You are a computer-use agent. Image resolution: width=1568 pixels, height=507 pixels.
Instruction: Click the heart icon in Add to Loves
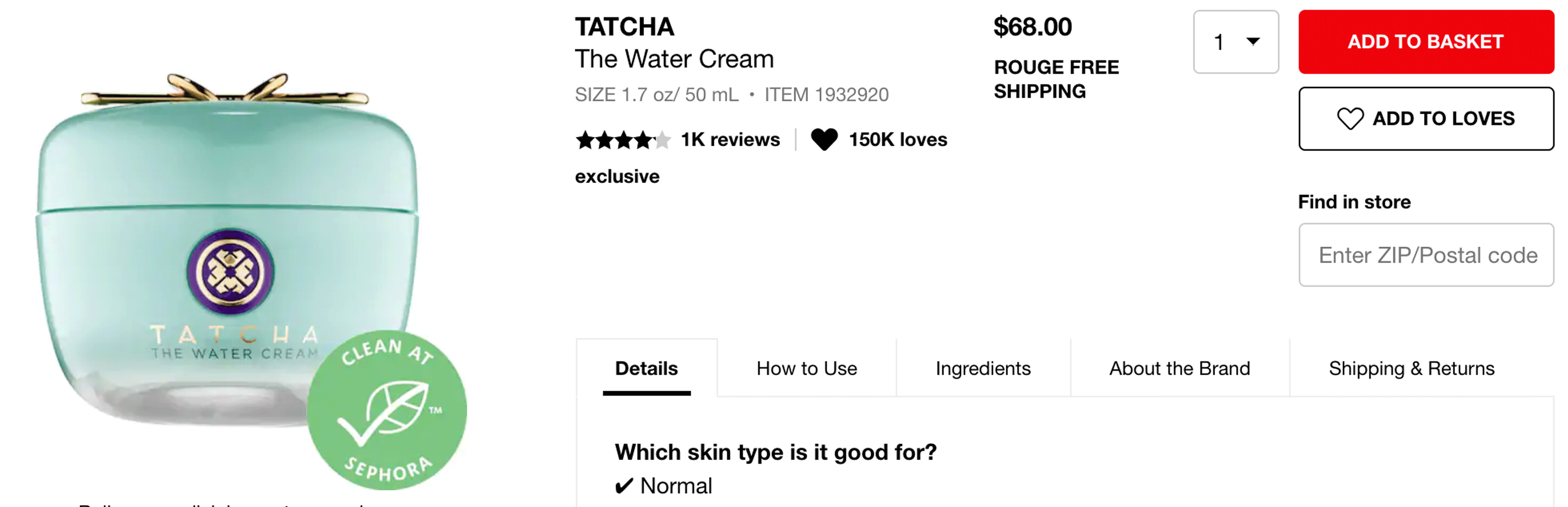point(1349,118)
